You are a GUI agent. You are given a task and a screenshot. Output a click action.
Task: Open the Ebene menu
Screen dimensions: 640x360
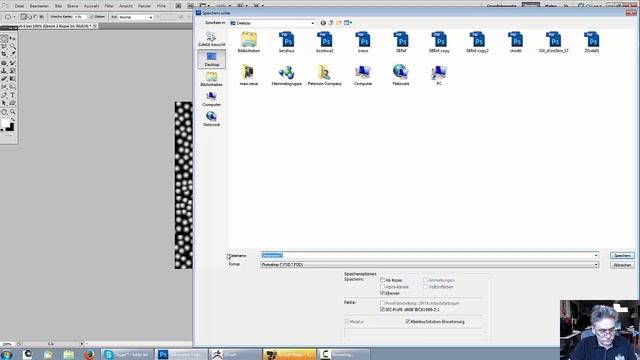[x=73, y=6]
